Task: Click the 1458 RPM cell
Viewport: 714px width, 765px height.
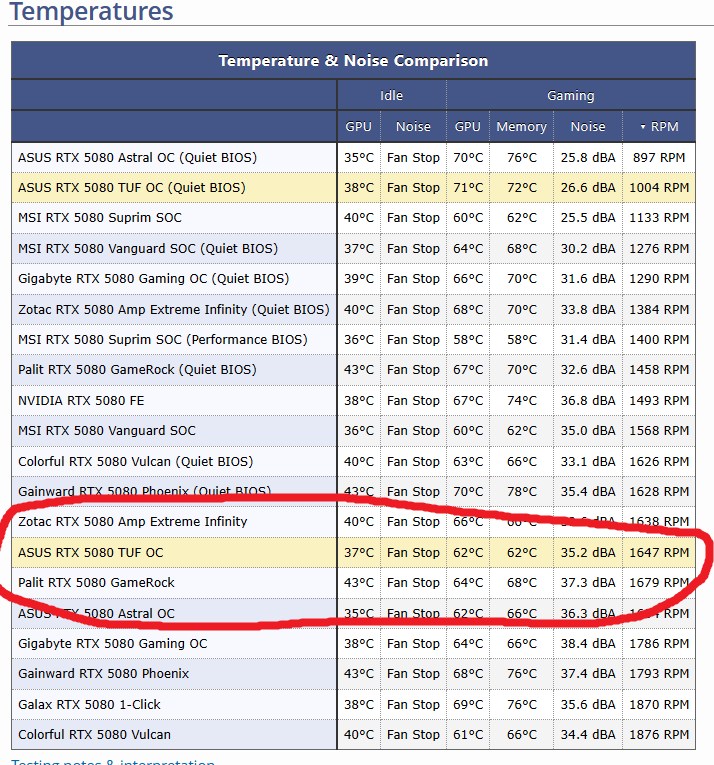Action: coord(659,370)
